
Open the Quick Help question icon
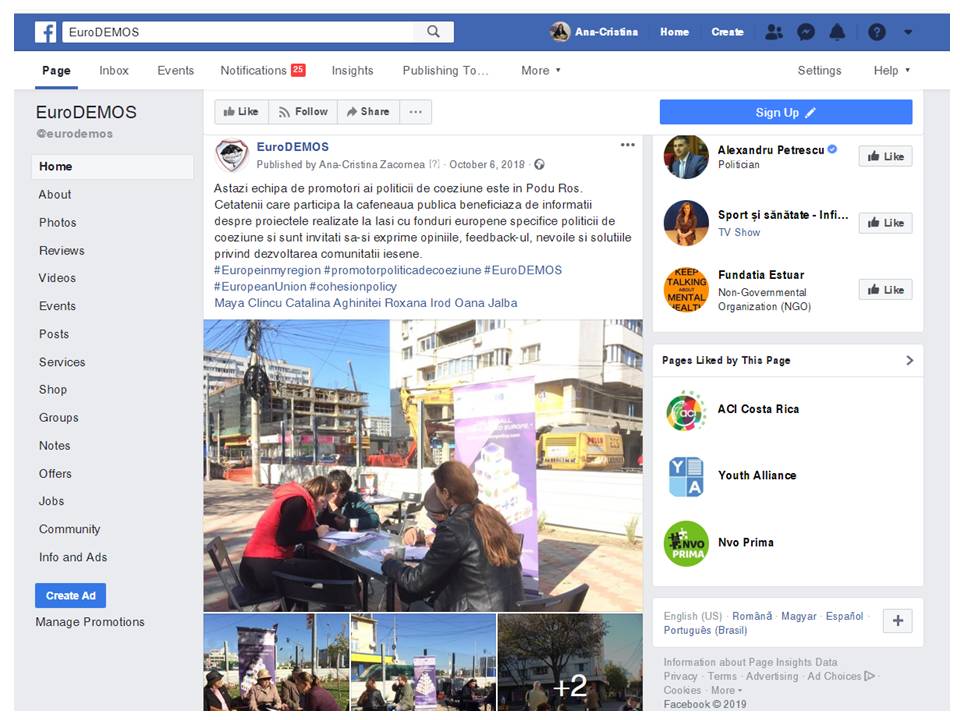click(877, 32)
